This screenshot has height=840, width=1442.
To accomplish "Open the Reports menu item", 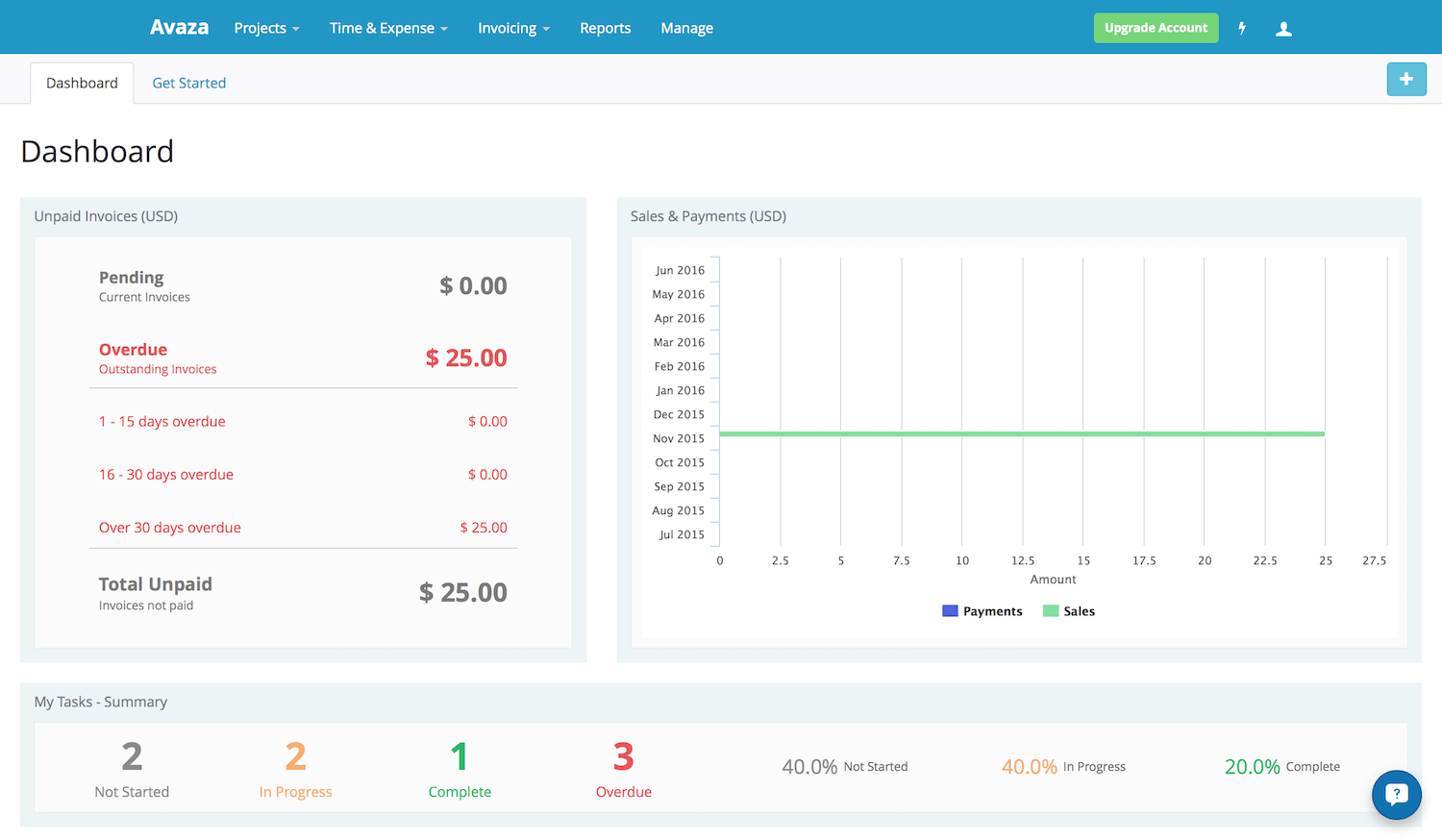I will (606, 28).
